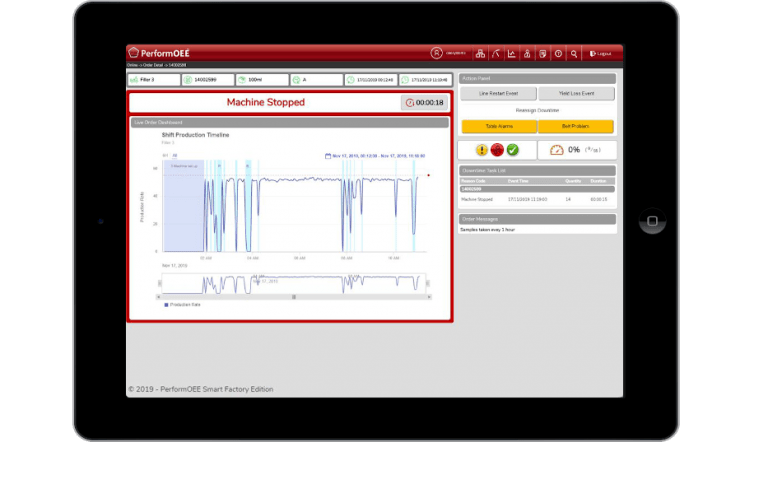Click the Shift Production Timeline title
Image resolution: width=768 pixels, height=479 pixels.
[x=195, y=135]
